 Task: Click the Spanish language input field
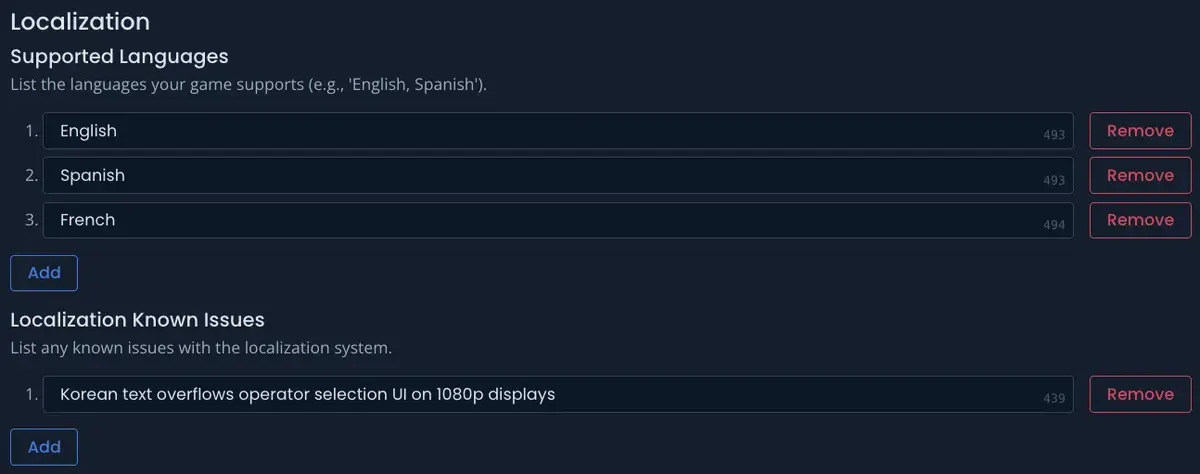540,175
